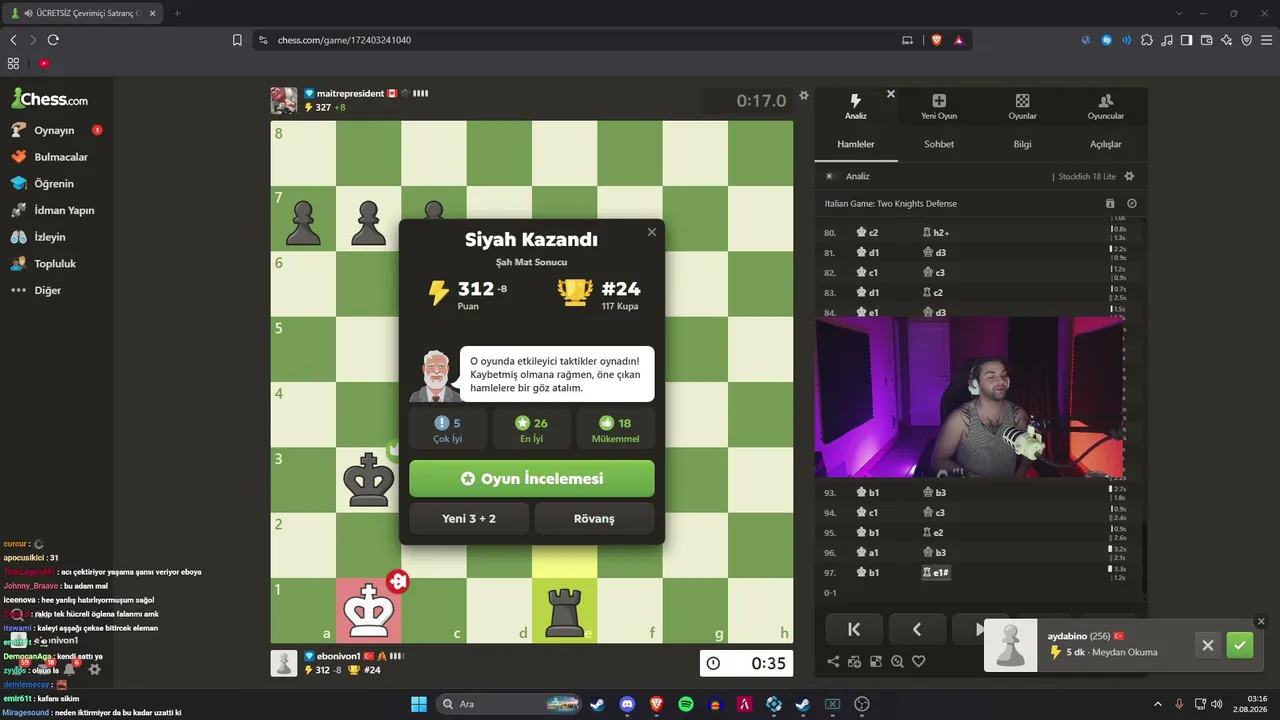Close the Siyah Kazandı dialog
Image resolution: width=1280 pixels, height=720 pixels.
click(652, 232)
